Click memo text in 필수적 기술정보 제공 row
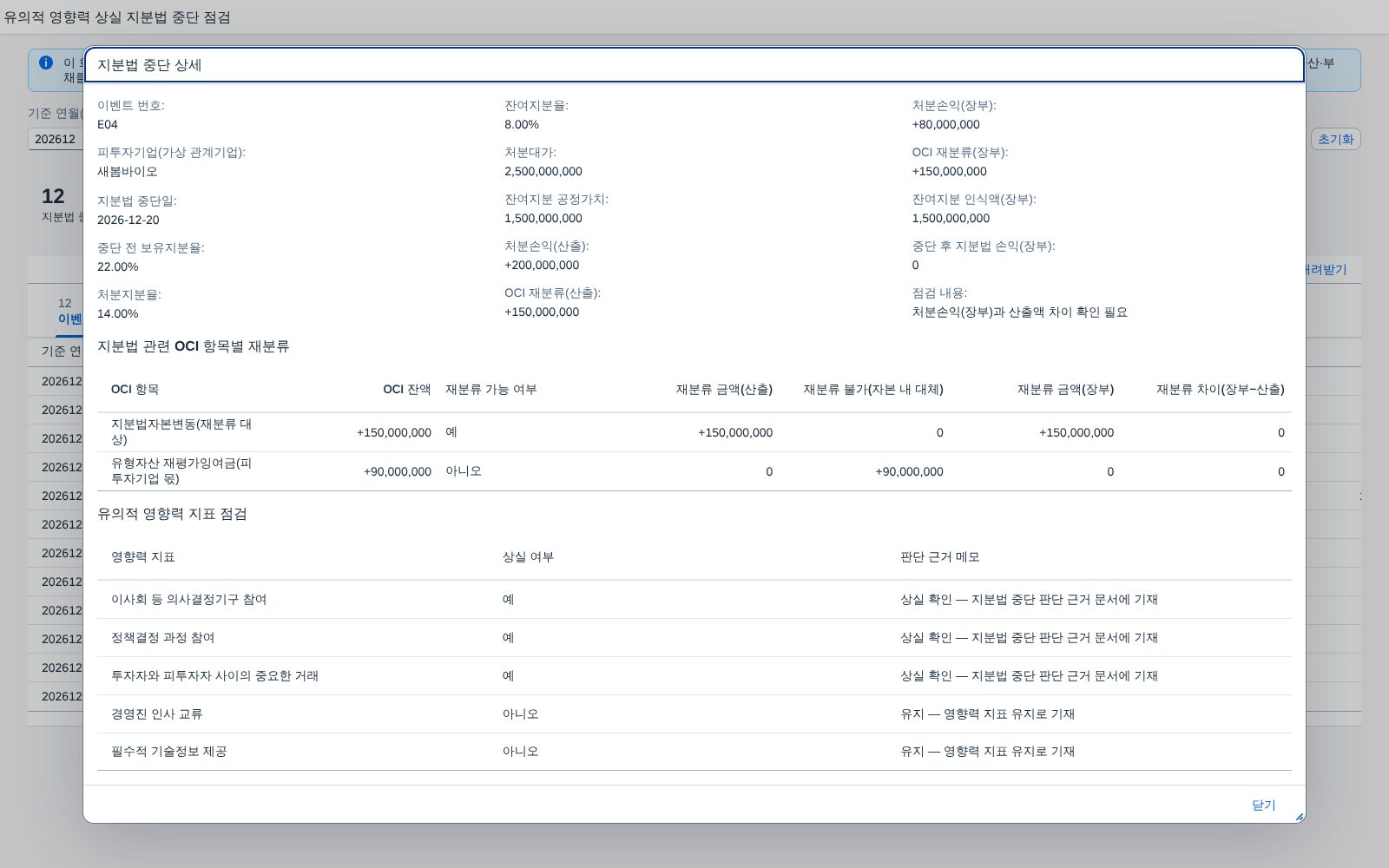Image resolution: width=1389 pixels, height=868 pixels. [987, 751]
